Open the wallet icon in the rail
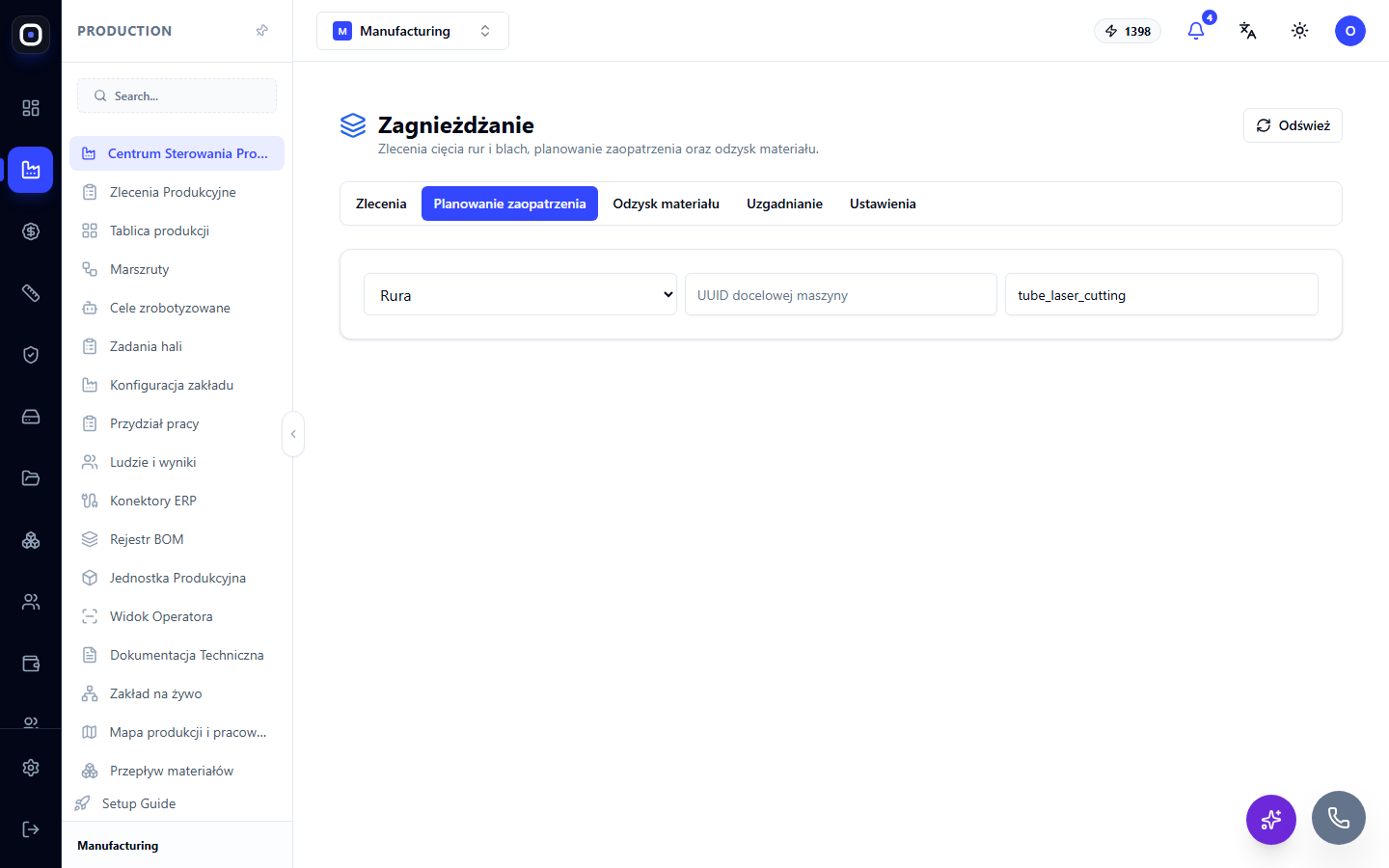1389x868 pixels. [31, 664]
